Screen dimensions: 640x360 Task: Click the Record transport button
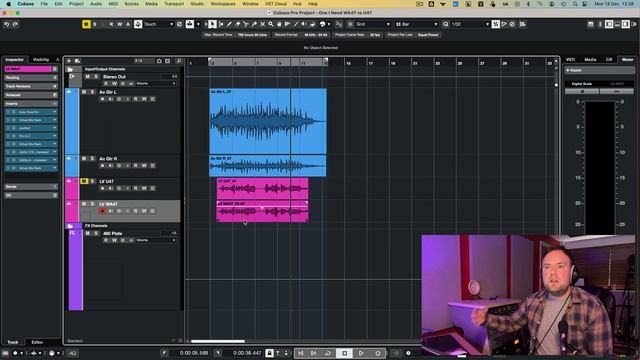tap(378, 353)
